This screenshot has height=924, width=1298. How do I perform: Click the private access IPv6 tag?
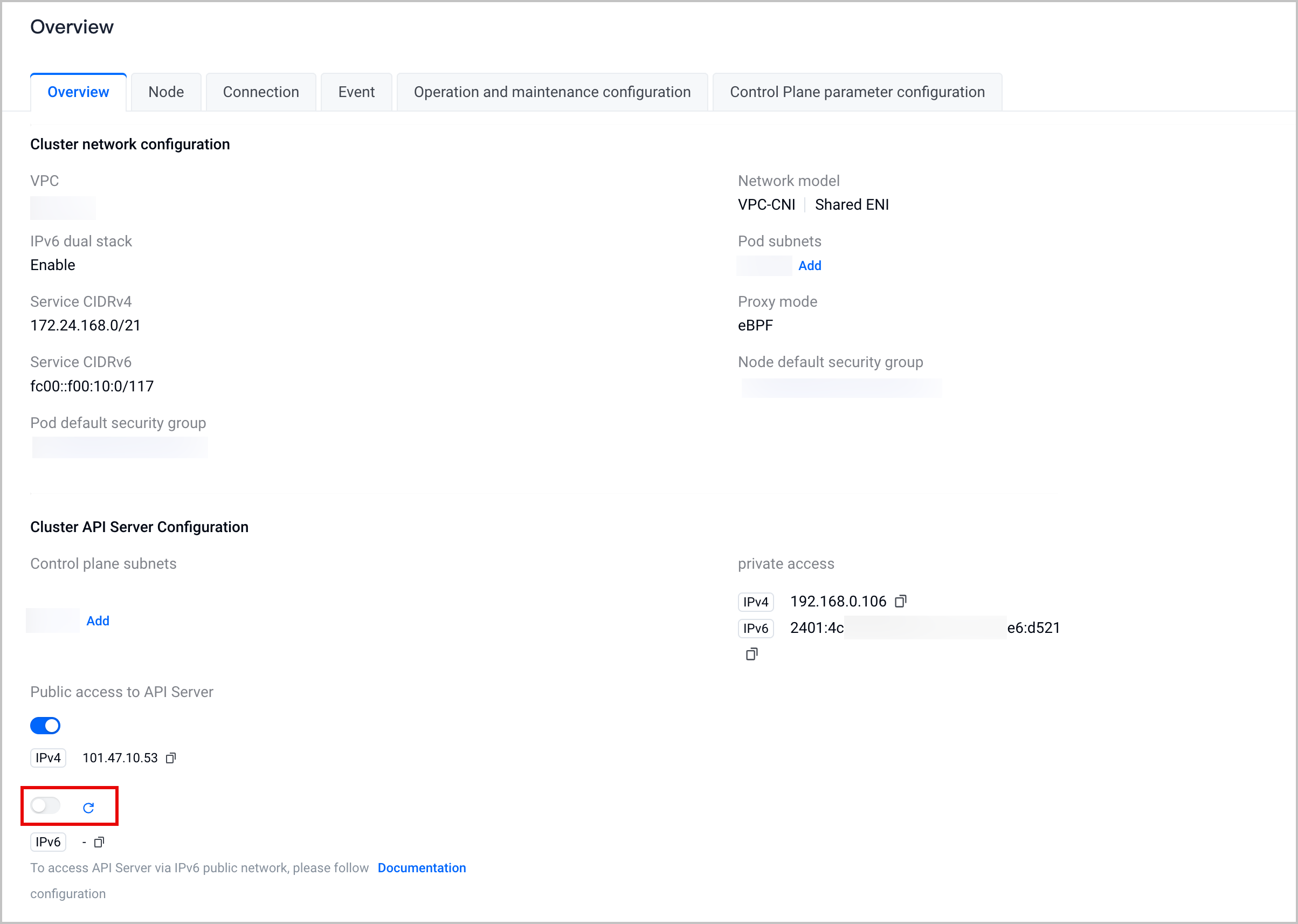(x=755, y=628)
